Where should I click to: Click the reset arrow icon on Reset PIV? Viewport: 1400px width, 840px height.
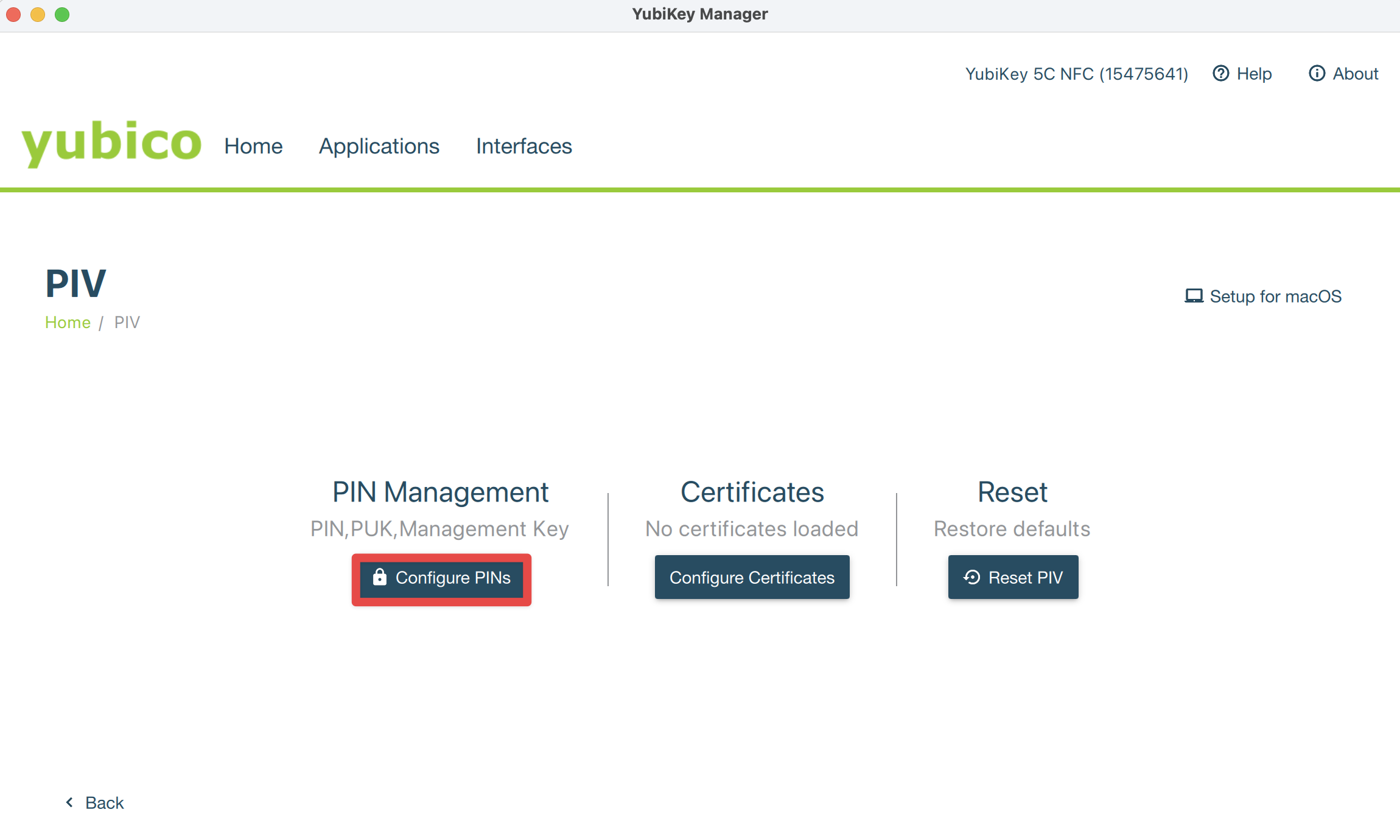pyautogui.click(x=972, y=577)
